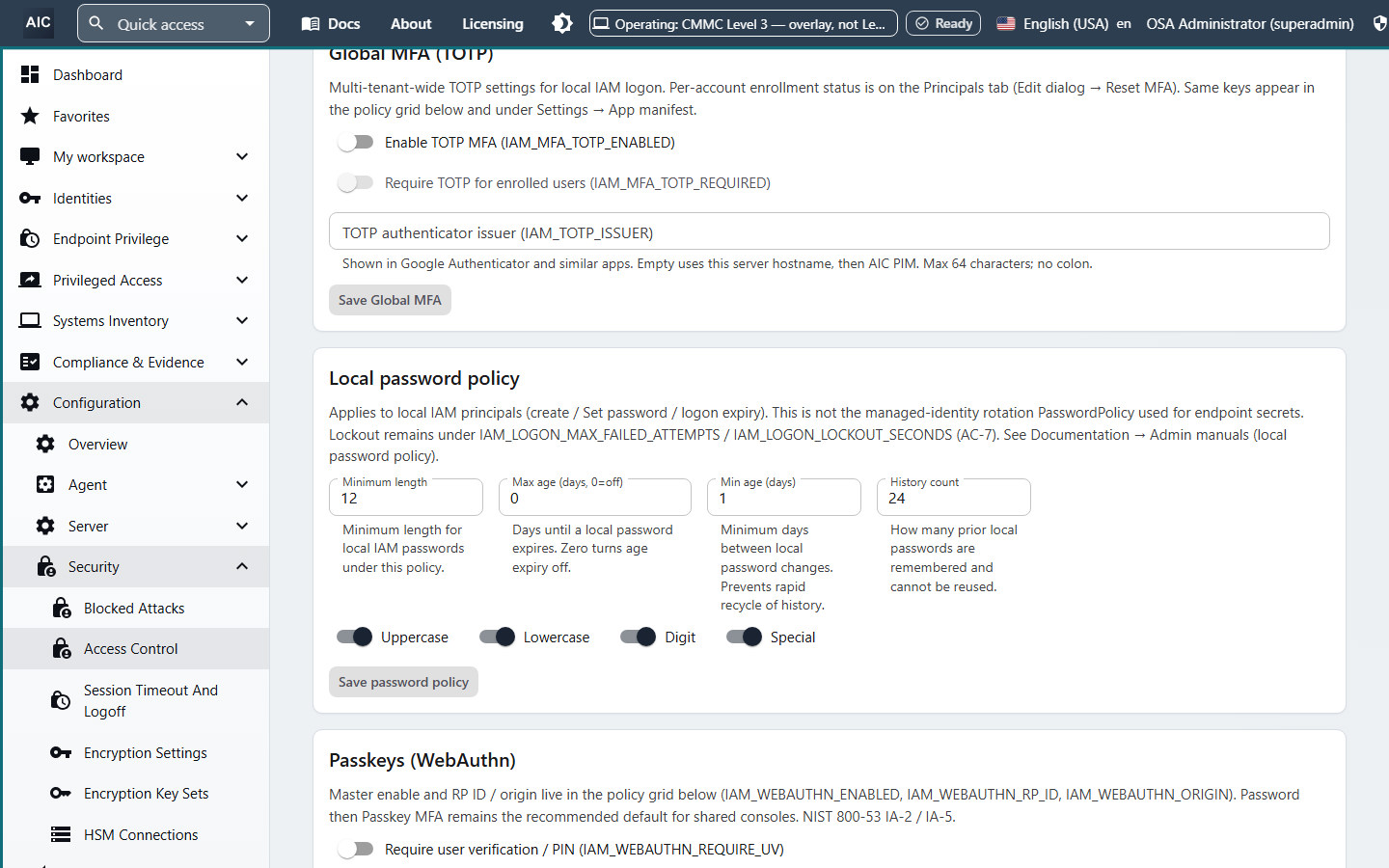Click the History count input field
The height and width of the screenshot is (868, 1389).
(x=954, y=498)
